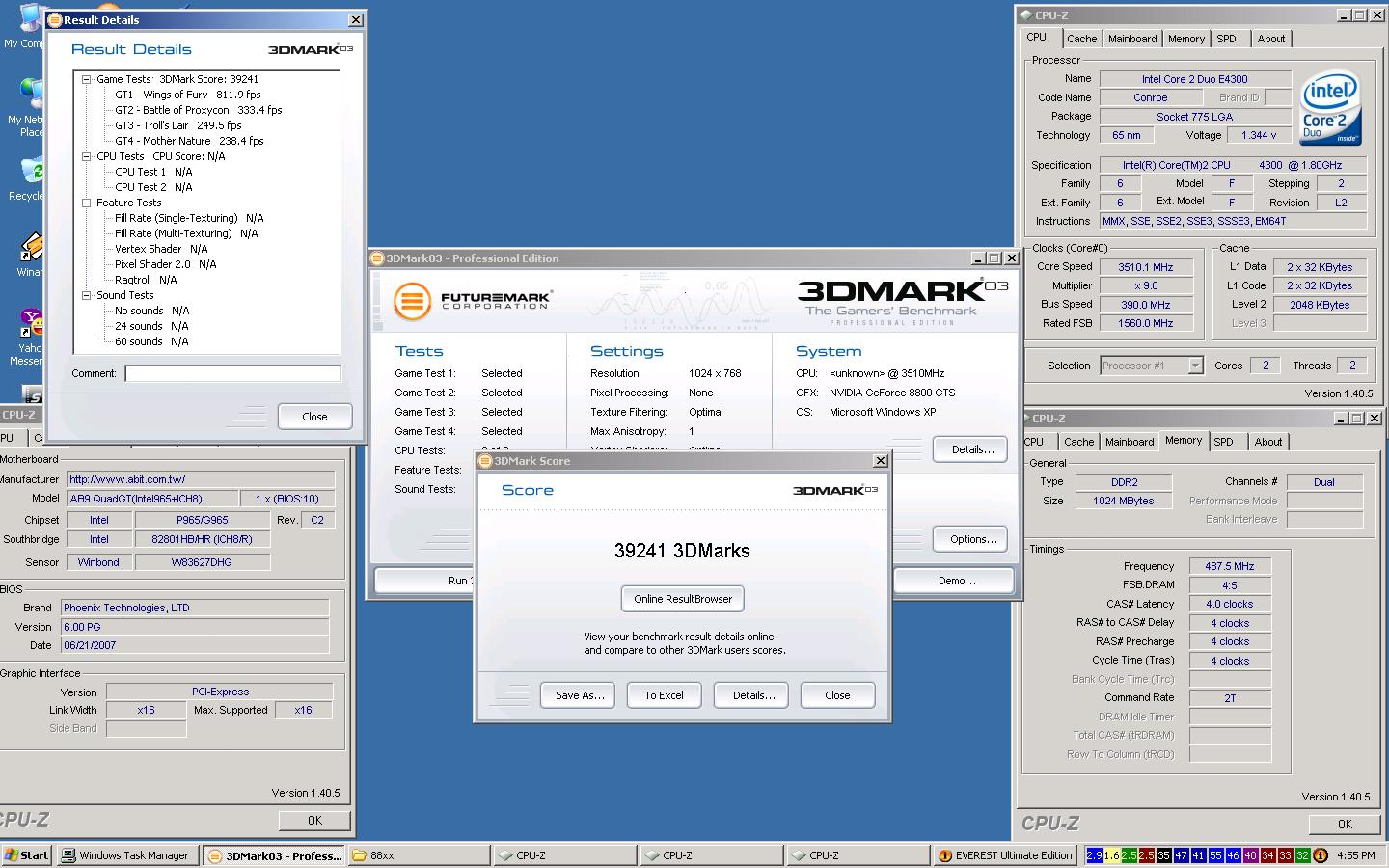Select GT1 - Wings of Fury result row

tap(188, 95)
